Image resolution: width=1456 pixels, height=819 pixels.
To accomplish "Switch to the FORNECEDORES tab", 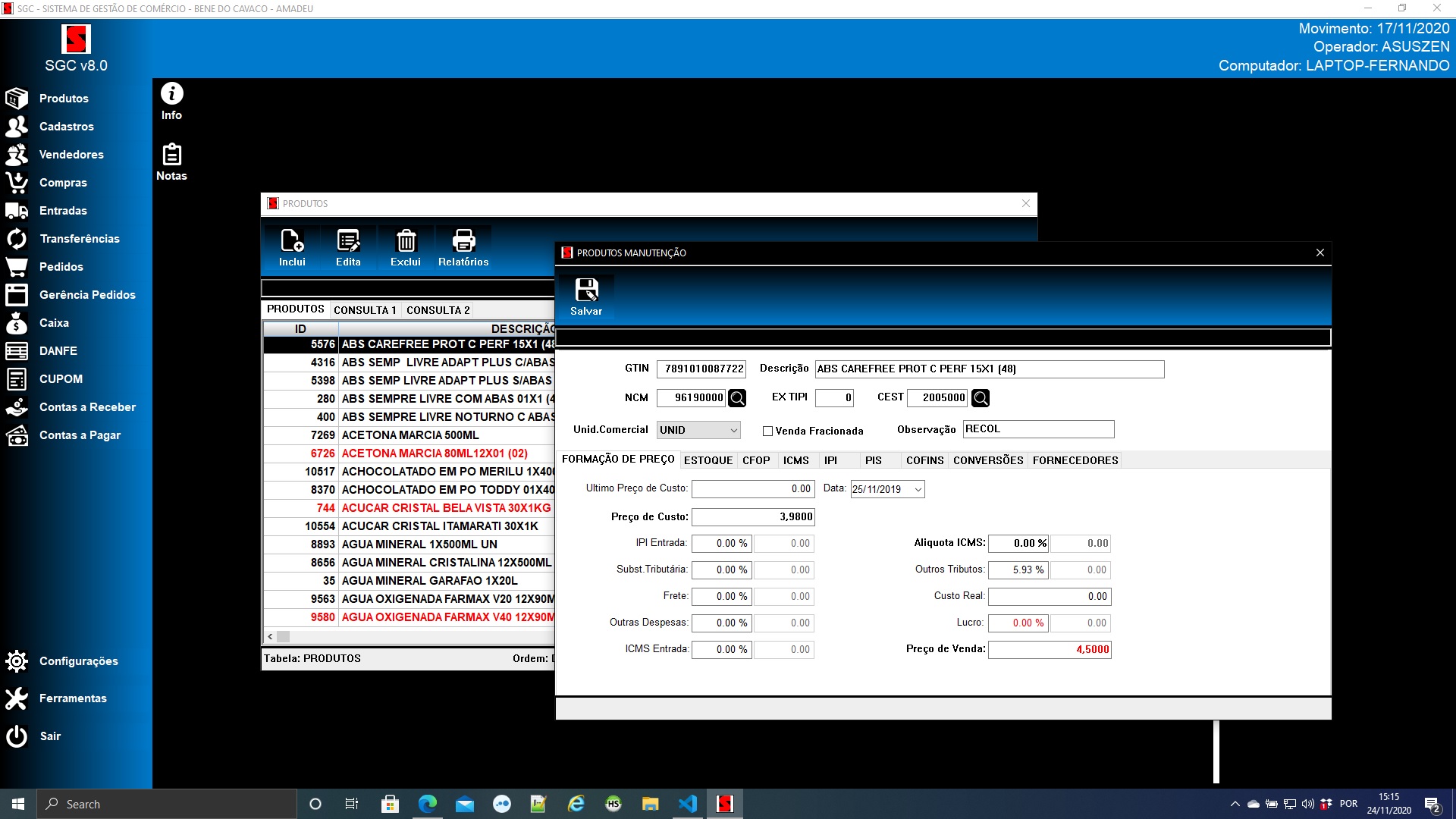I will pos(1075,460).
